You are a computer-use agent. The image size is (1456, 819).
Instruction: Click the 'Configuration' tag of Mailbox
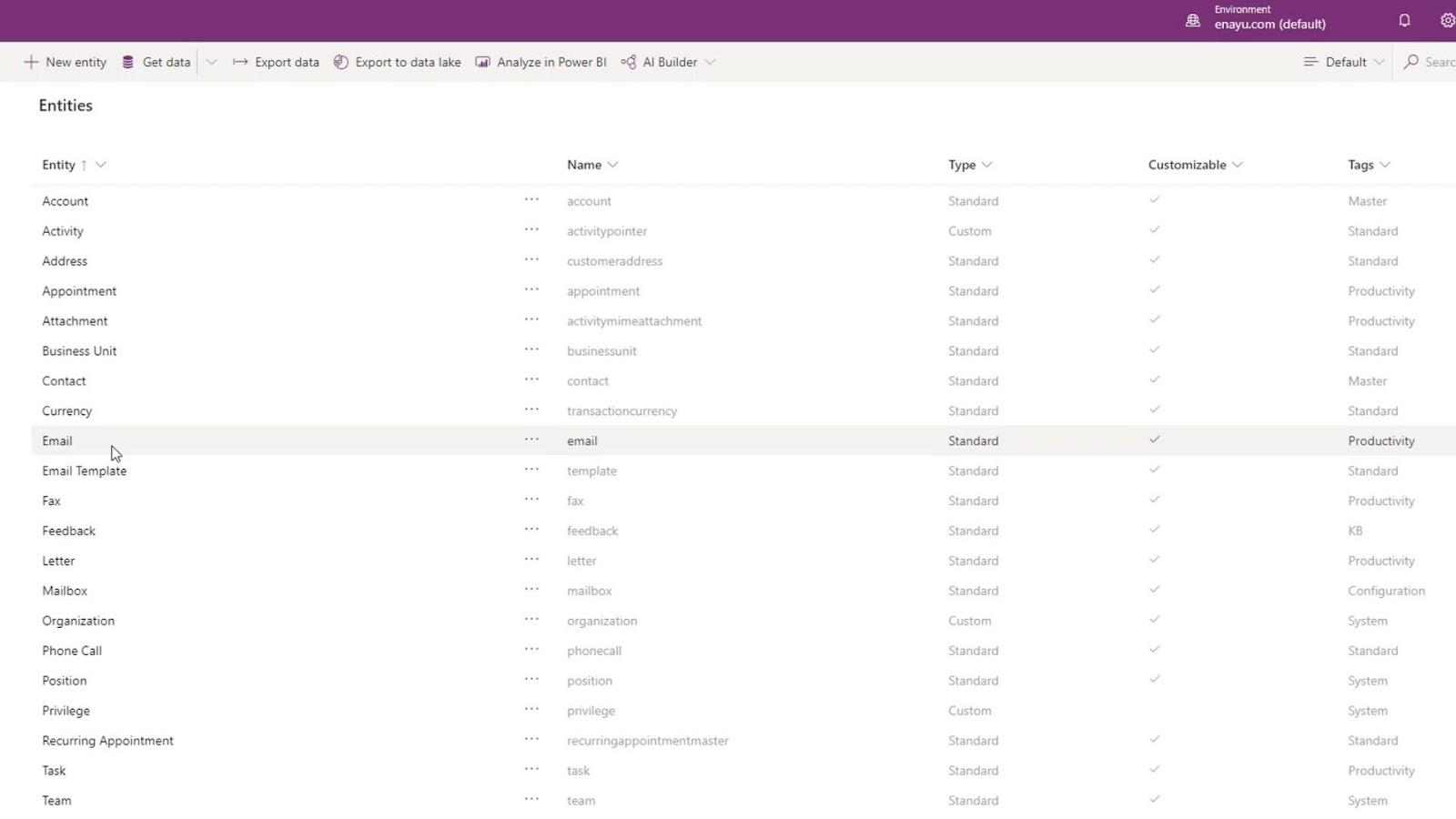pos(1386,591)
